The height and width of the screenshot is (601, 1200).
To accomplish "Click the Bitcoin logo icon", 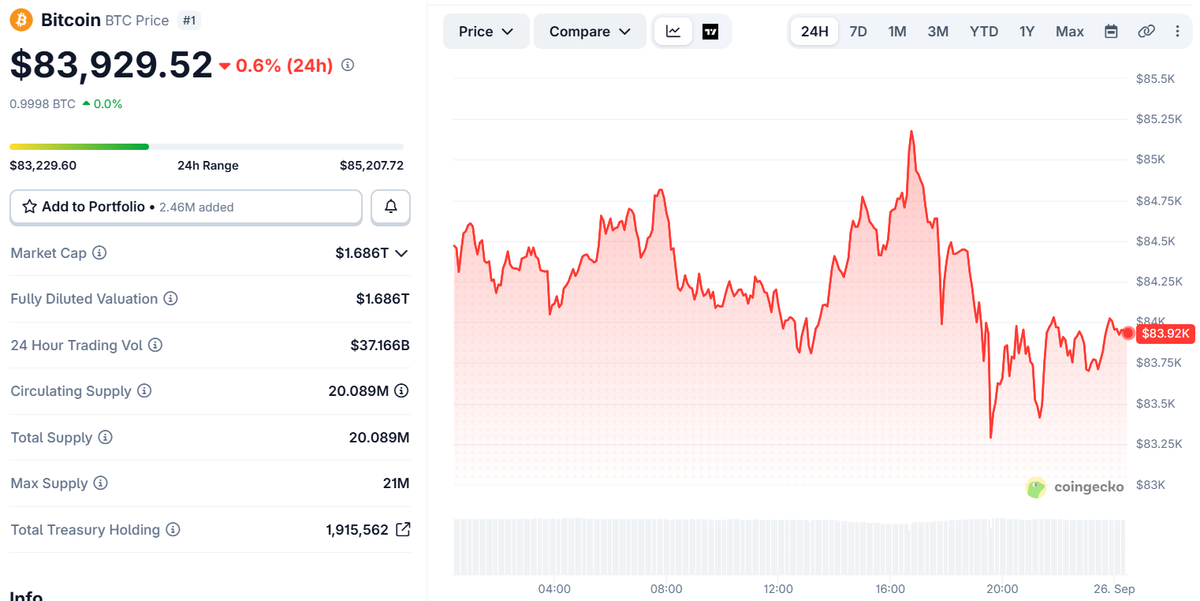I will point(22,20).
